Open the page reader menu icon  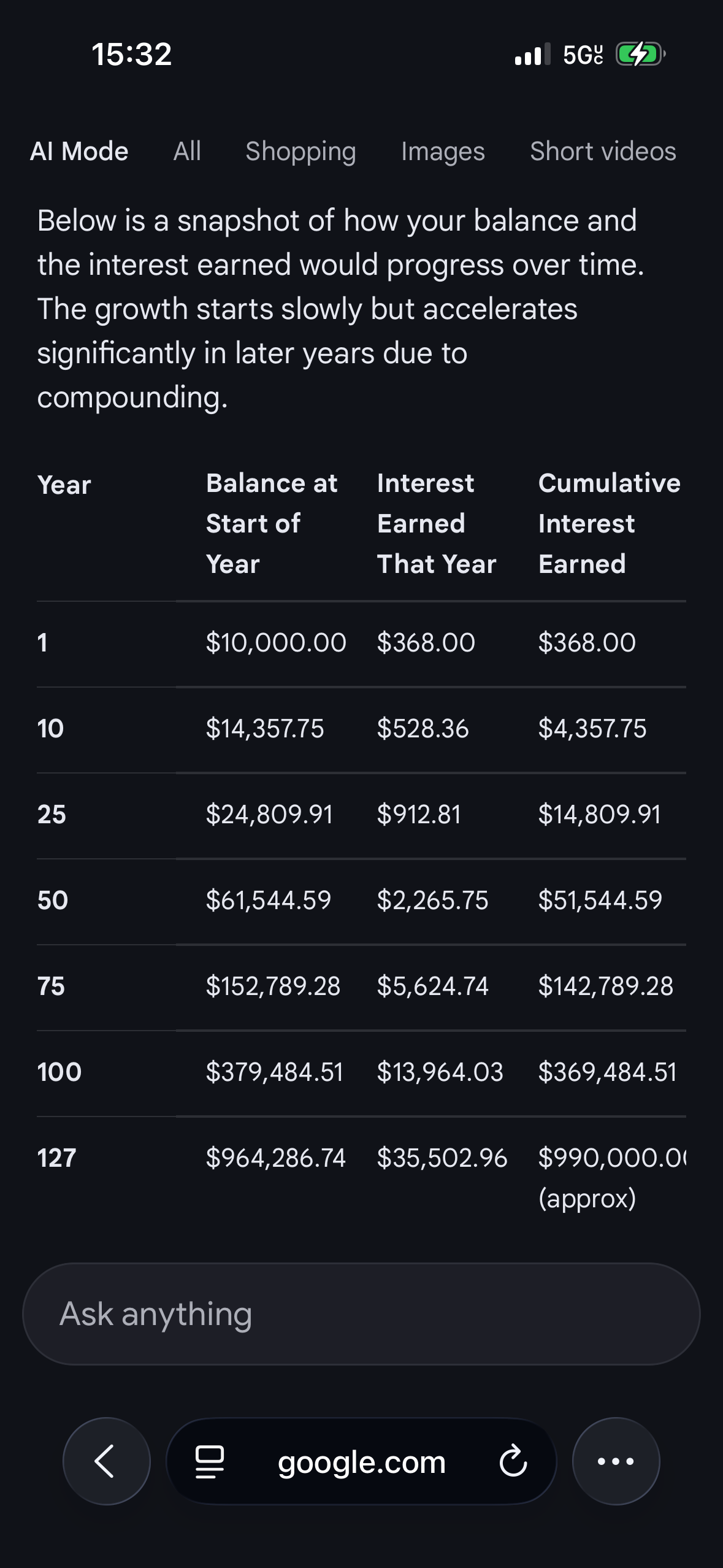(209, 1461)
